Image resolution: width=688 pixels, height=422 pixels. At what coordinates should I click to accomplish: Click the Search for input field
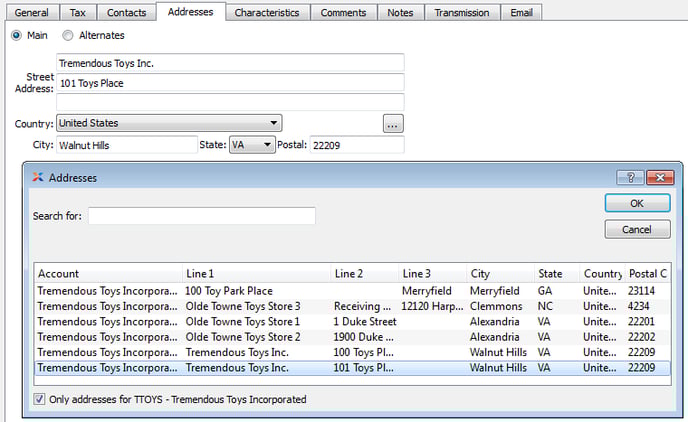pos(202,216)
